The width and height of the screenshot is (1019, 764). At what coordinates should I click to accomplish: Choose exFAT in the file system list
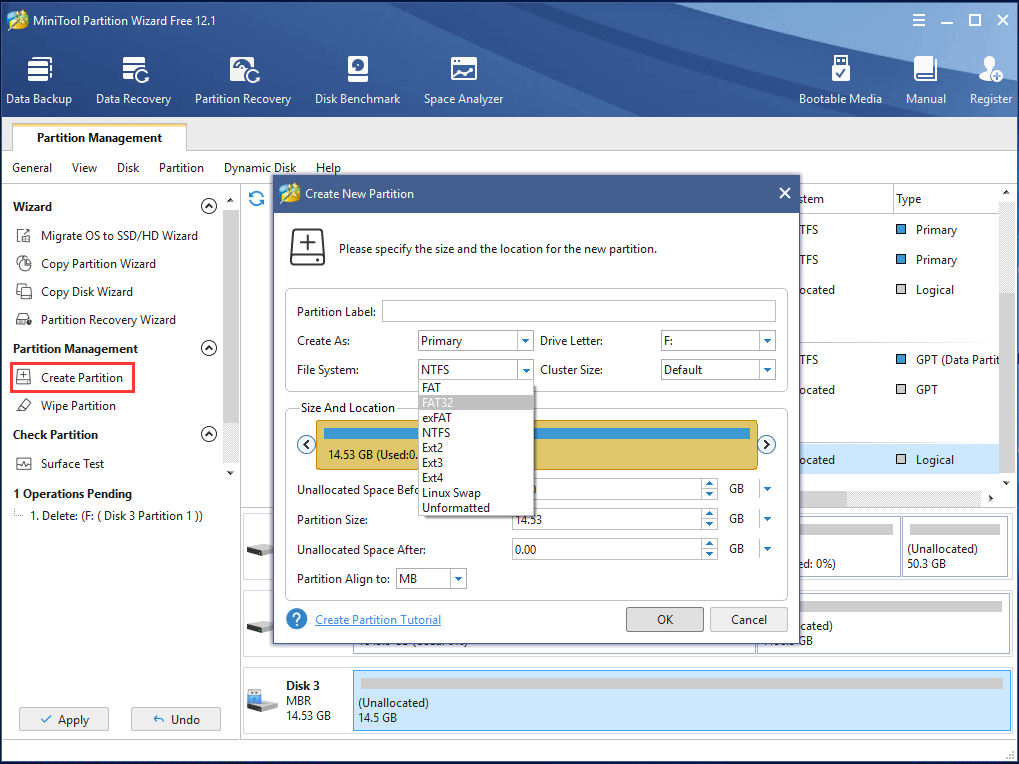coord(435,418)
